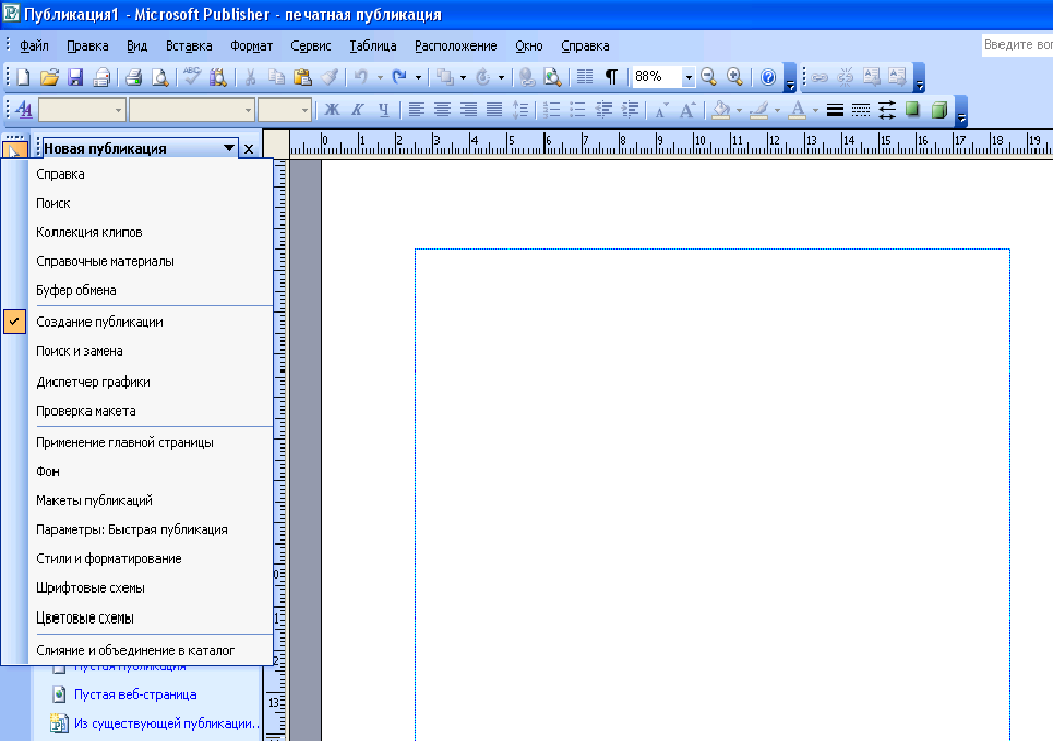Click the Пустая веб-страница link
The height and width of the screenshot is (741, 1053).
[135, 695]
